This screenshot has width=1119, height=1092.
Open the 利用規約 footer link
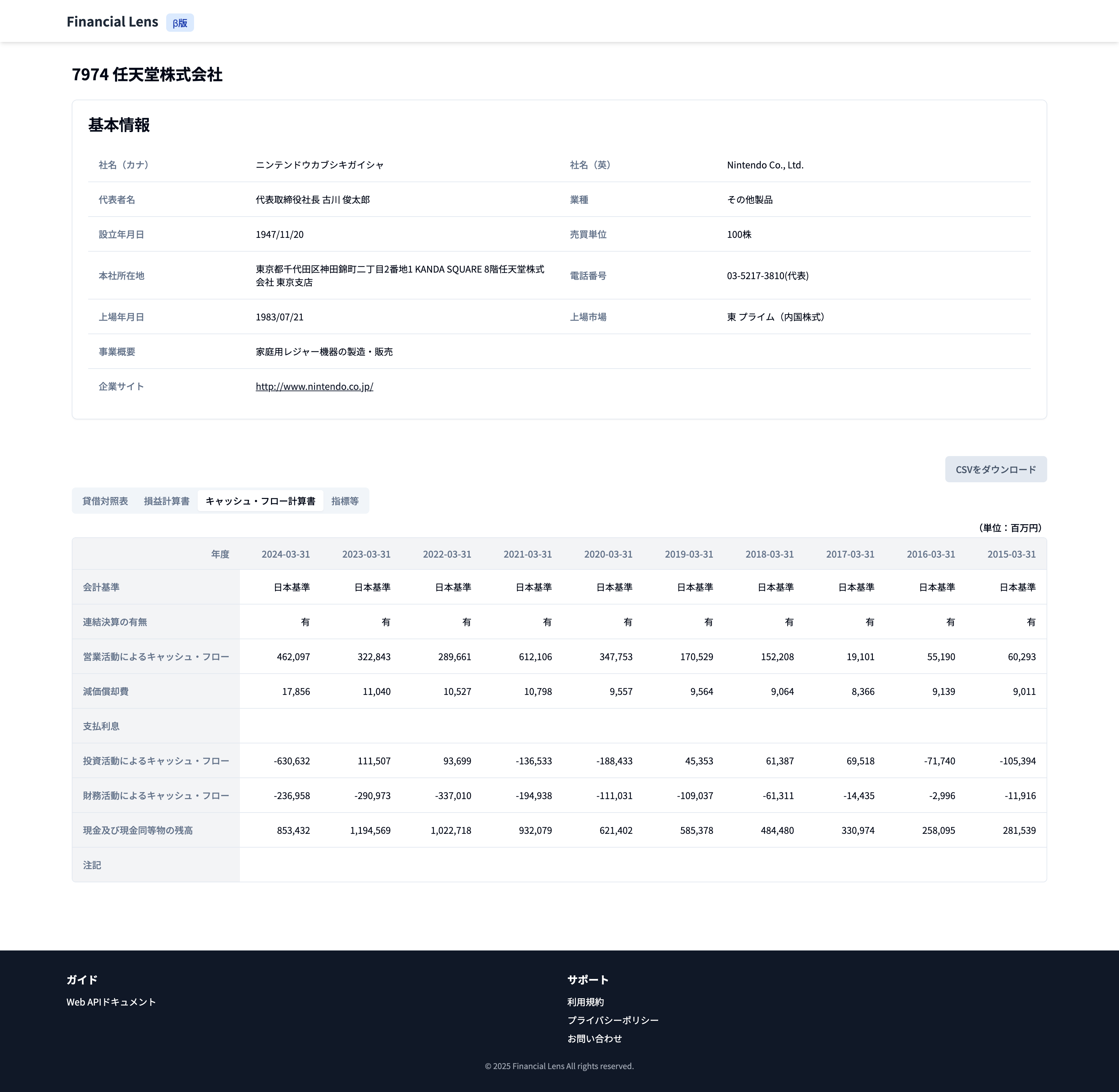click(x=585, y=1002)
